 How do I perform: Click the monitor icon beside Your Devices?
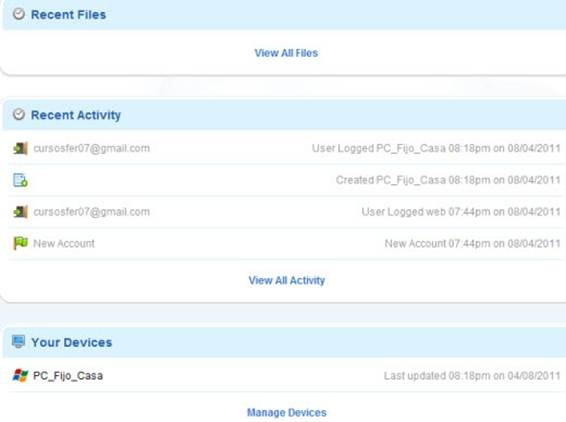coord(18,341)
